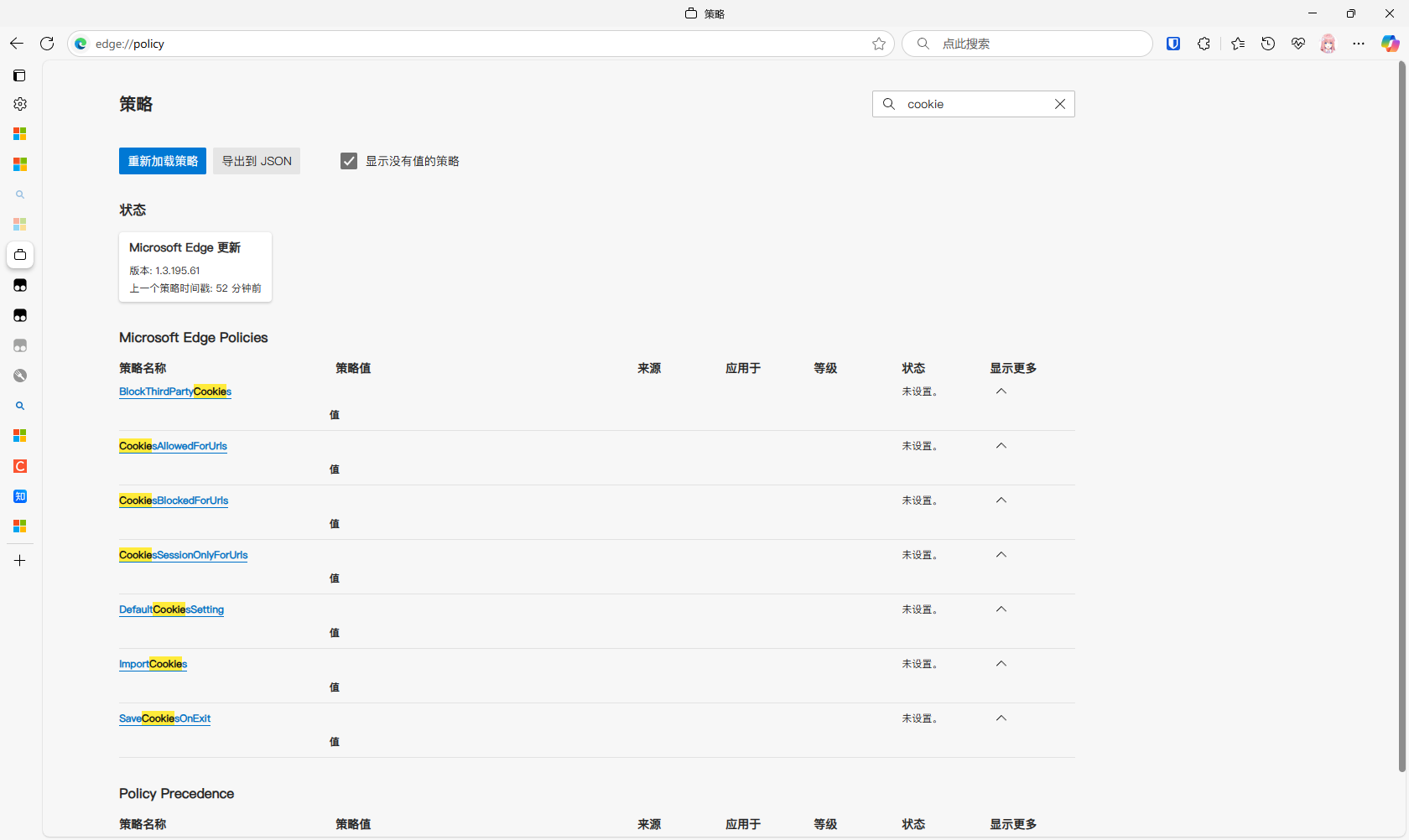Select the active policy briefcase tab
This screenshot has height=840, width=1409.
[20, 255]
